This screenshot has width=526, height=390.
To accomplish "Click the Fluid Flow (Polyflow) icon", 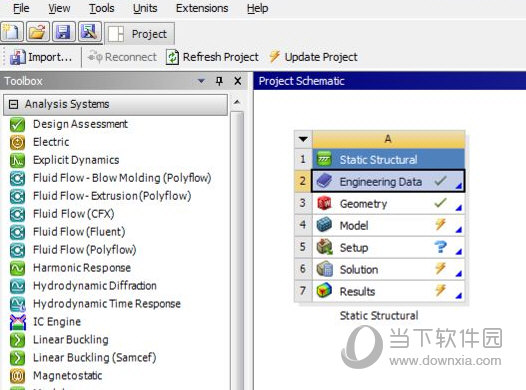I will click(17, 250).
